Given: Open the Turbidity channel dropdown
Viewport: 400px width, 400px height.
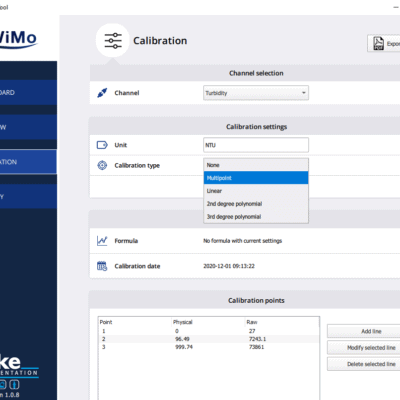Looking at the screenshot, I should click(256, 93).
